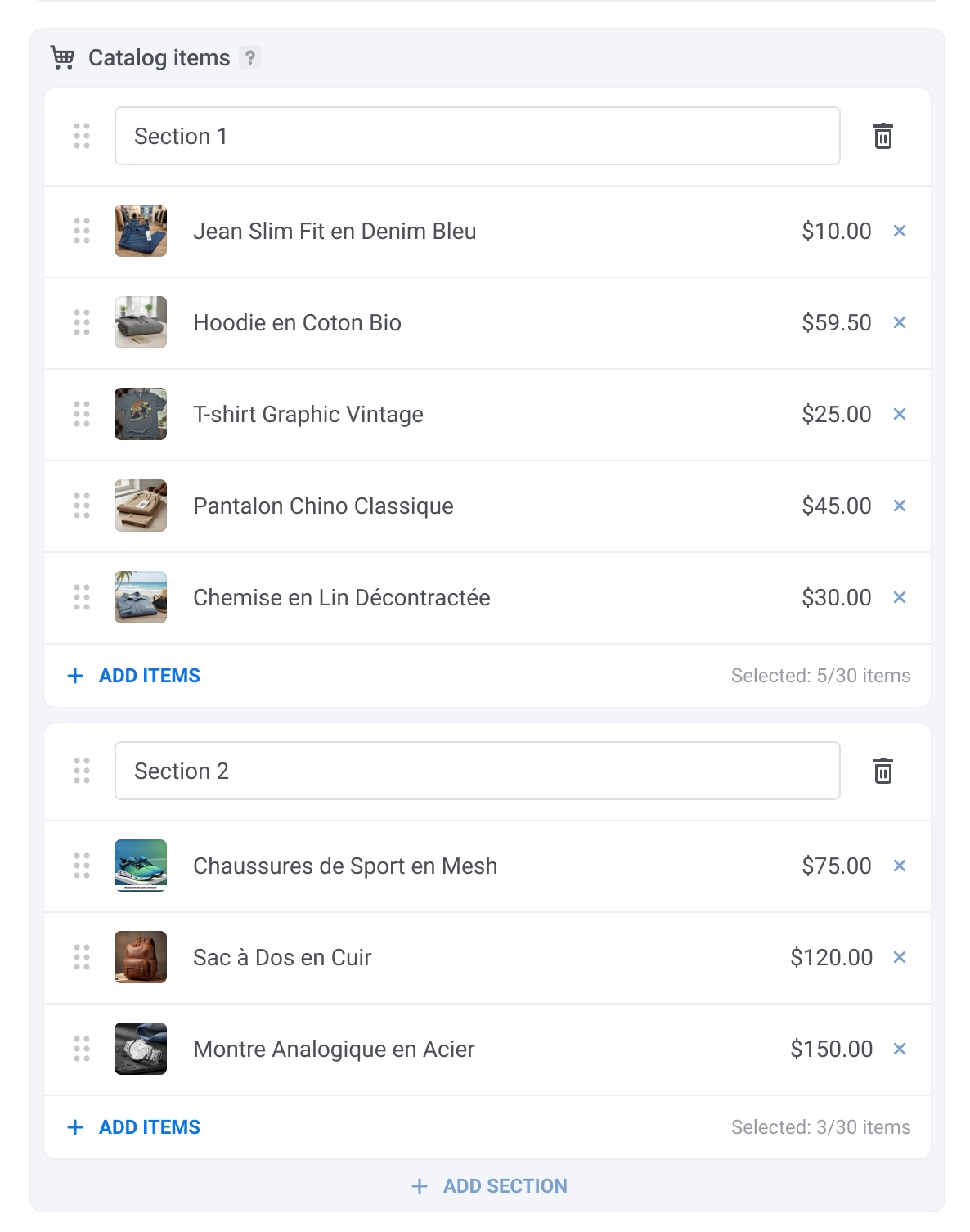Delete Section 2 with trash icon

882,771
